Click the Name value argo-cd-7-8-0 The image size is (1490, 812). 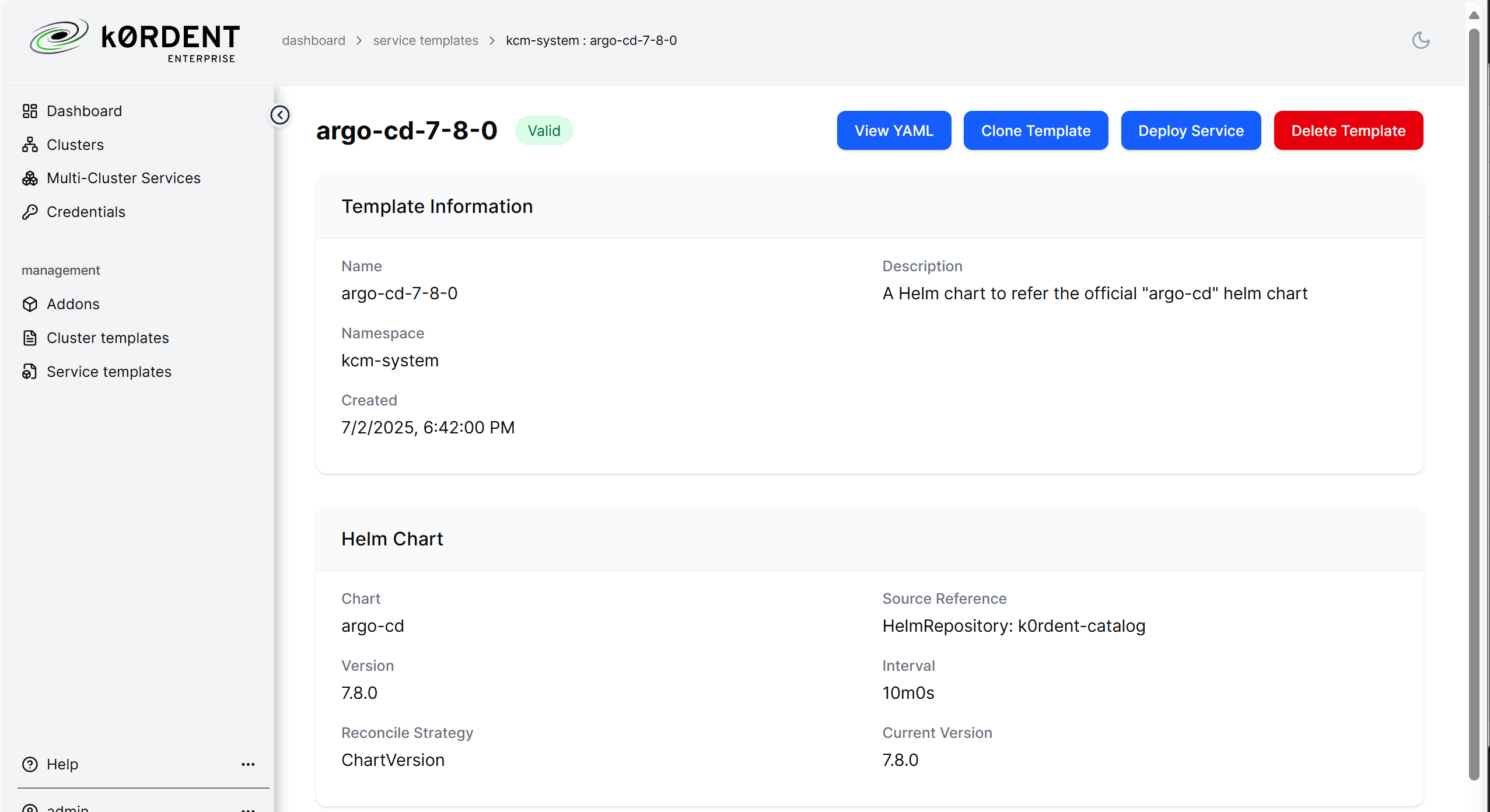tap(400, 293)
